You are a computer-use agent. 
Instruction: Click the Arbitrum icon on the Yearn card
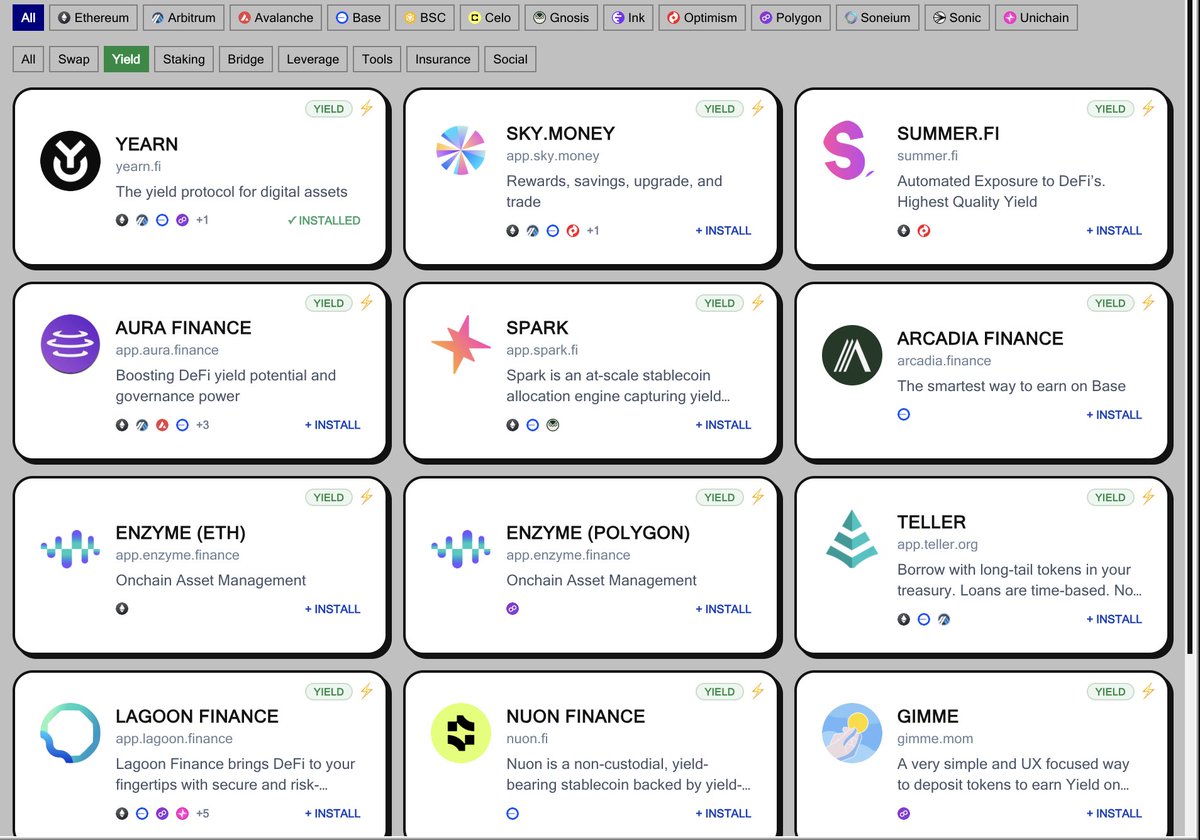141,220
